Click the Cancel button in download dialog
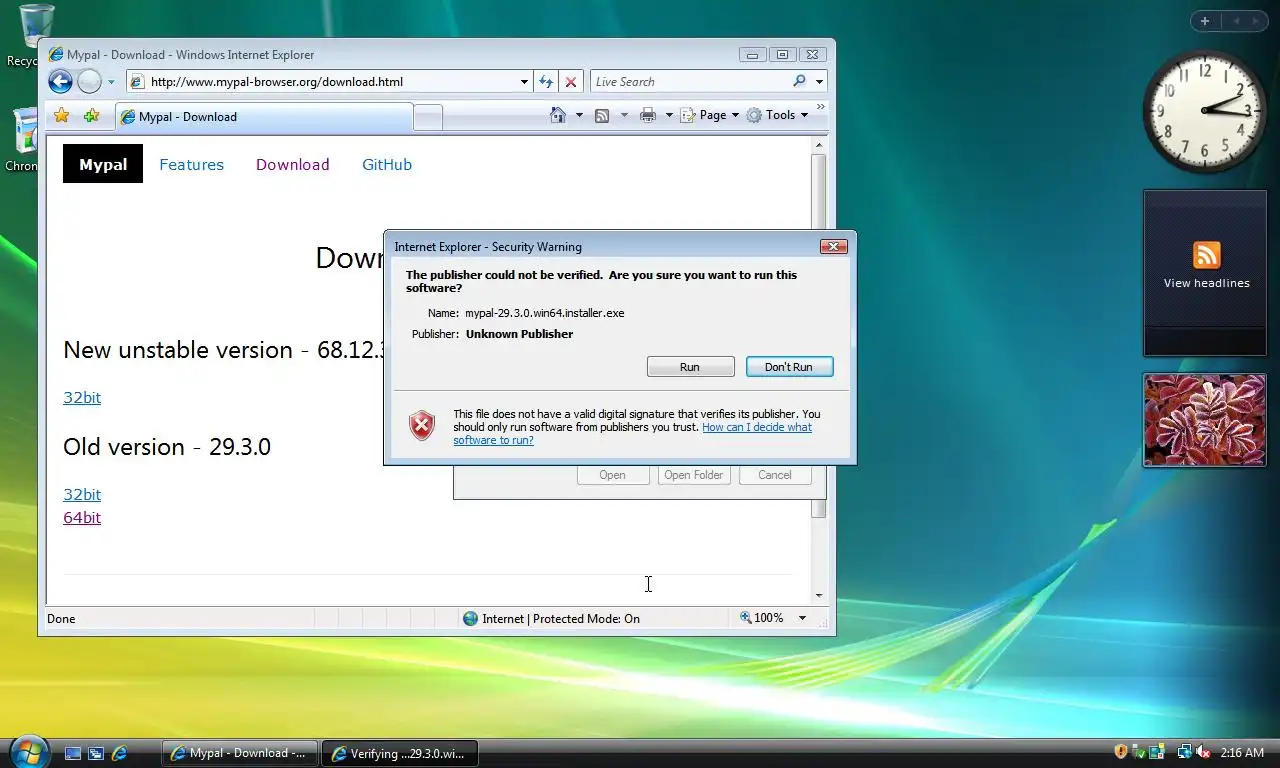This screenshot has width=1280, height=768. tap(775, 475)
